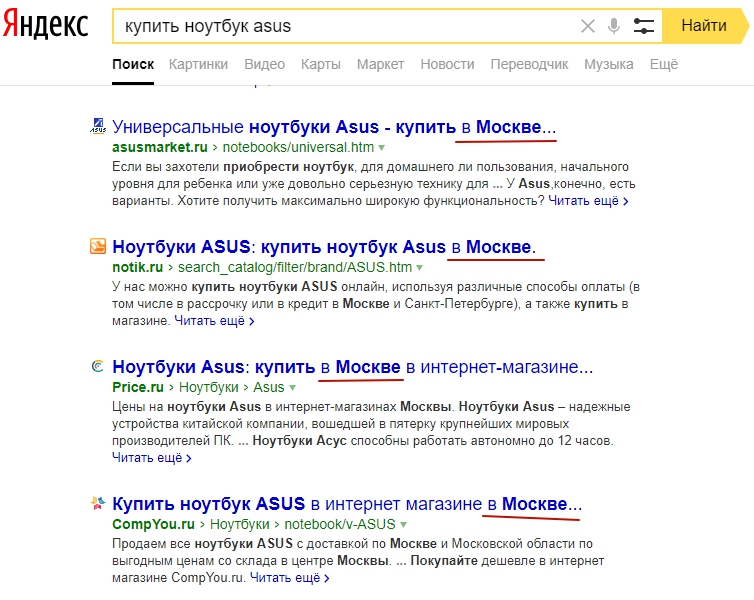Expand options arrow after CompYou.ru notebook/v-ASUS
Viewport: 754px width, 600px height.
(x=403, y=525)
